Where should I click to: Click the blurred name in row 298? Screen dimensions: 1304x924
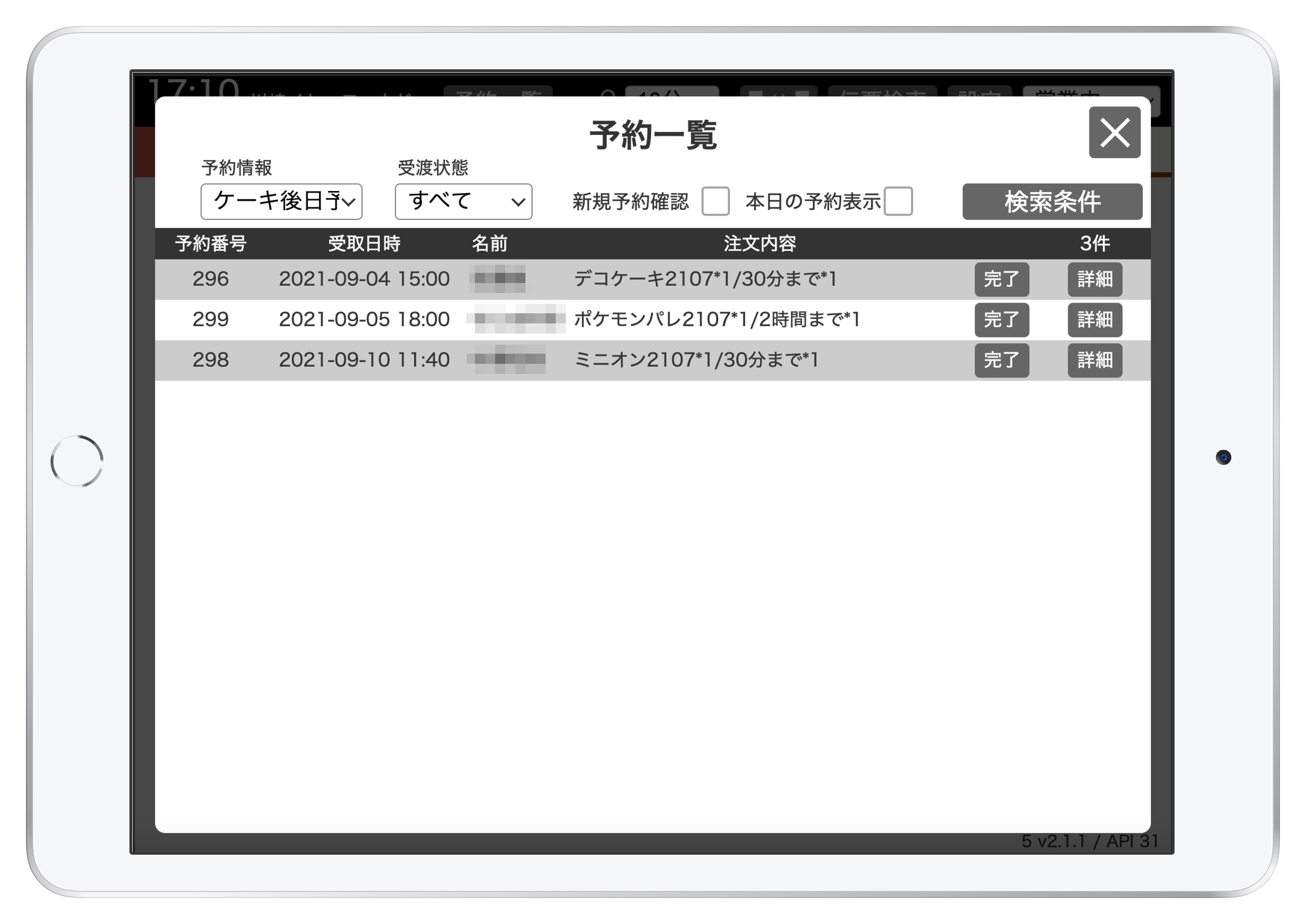tap(506, 359)
